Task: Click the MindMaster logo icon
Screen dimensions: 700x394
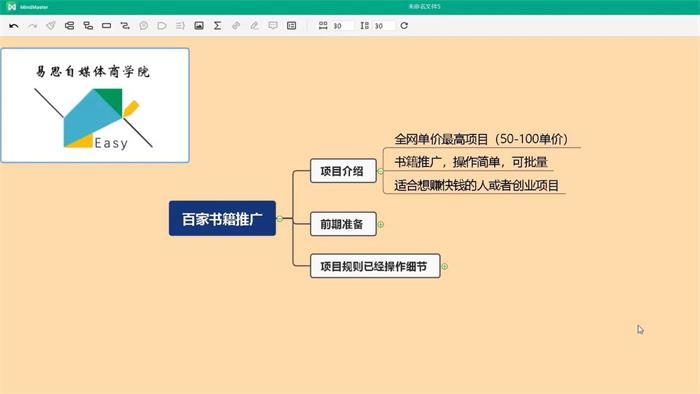Action: coord(12,7)
